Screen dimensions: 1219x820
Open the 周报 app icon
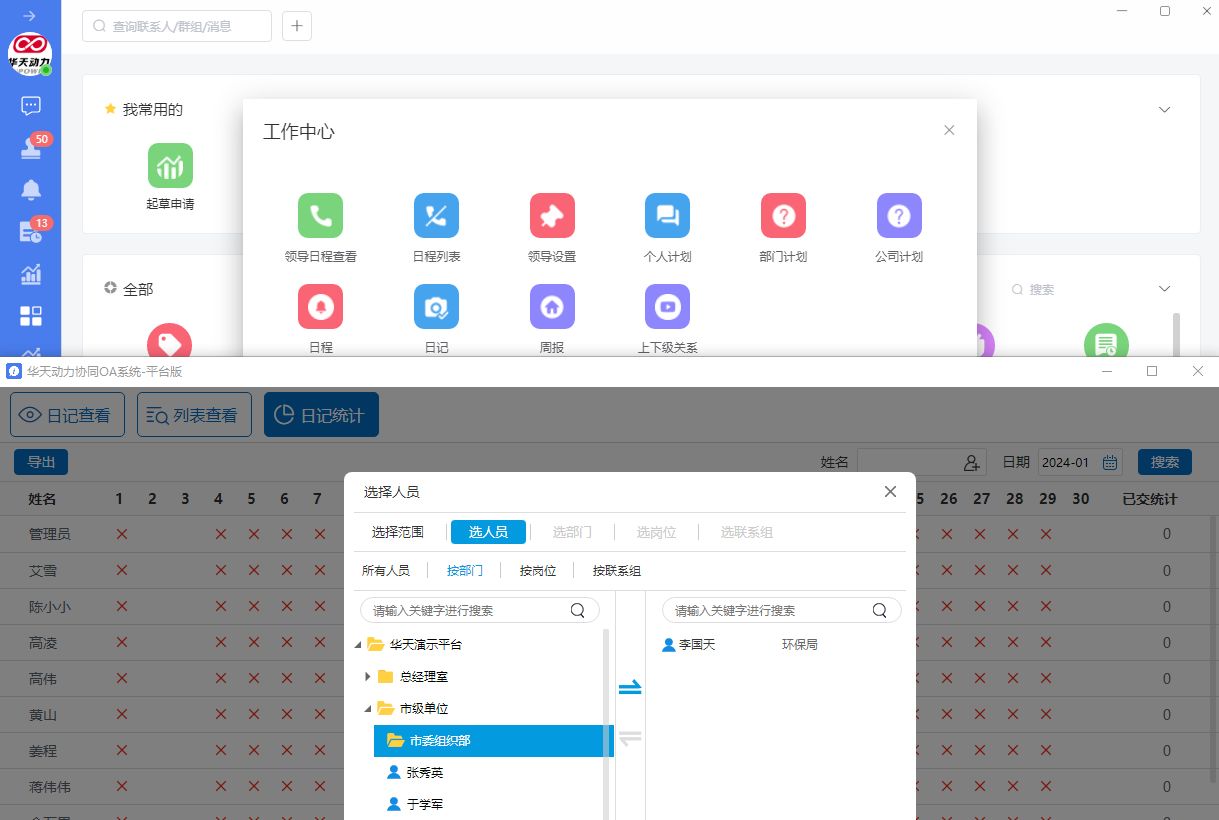[552, 307]
